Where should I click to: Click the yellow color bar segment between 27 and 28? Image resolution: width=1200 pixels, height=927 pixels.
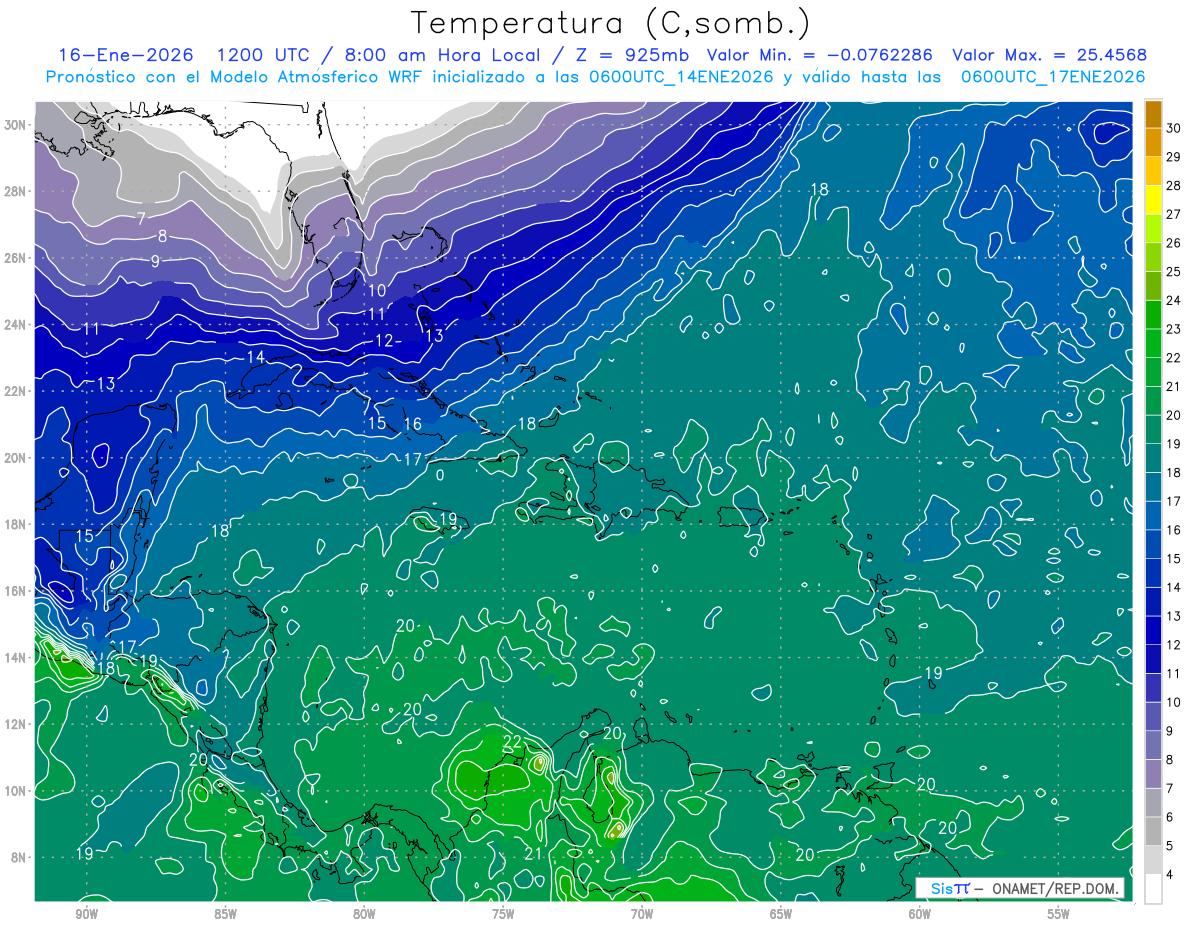point(1153,200)
